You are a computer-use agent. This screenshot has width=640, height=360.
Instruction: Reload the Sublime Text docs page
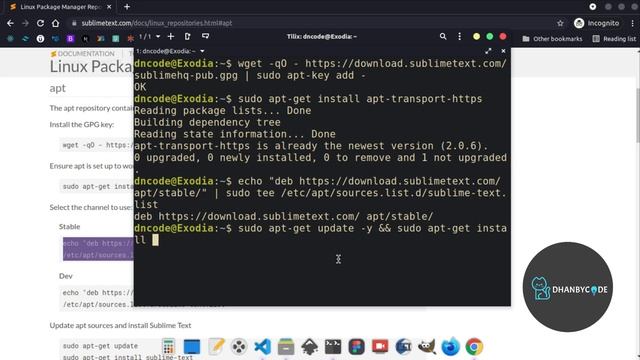point(40,23)
